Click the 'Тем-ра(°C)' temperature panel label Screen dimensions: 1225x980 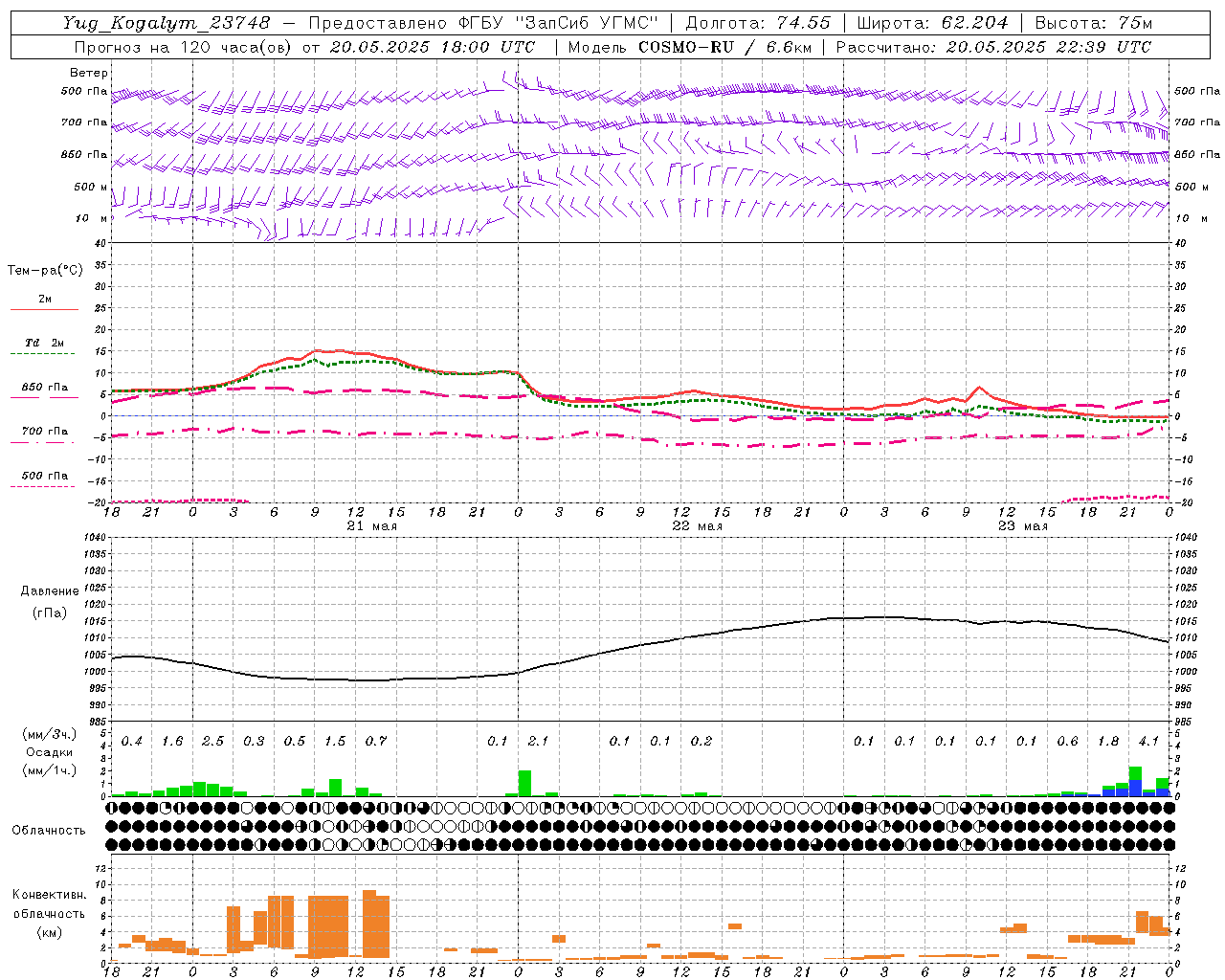tap(45, 271)
